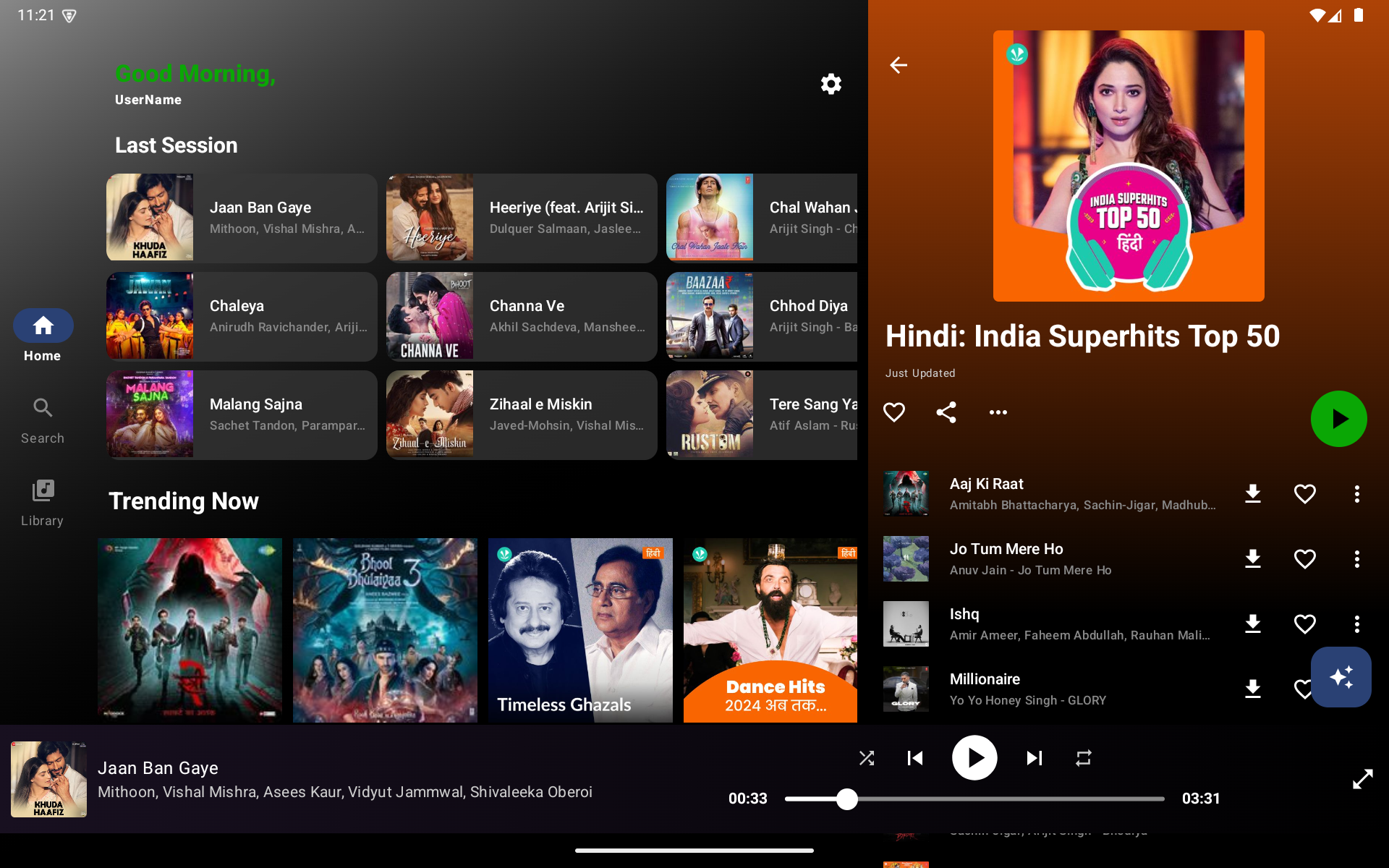The image size is (1389, 868).
Task: Go back using the playlist back arrow
Action: tap(899, 65)
